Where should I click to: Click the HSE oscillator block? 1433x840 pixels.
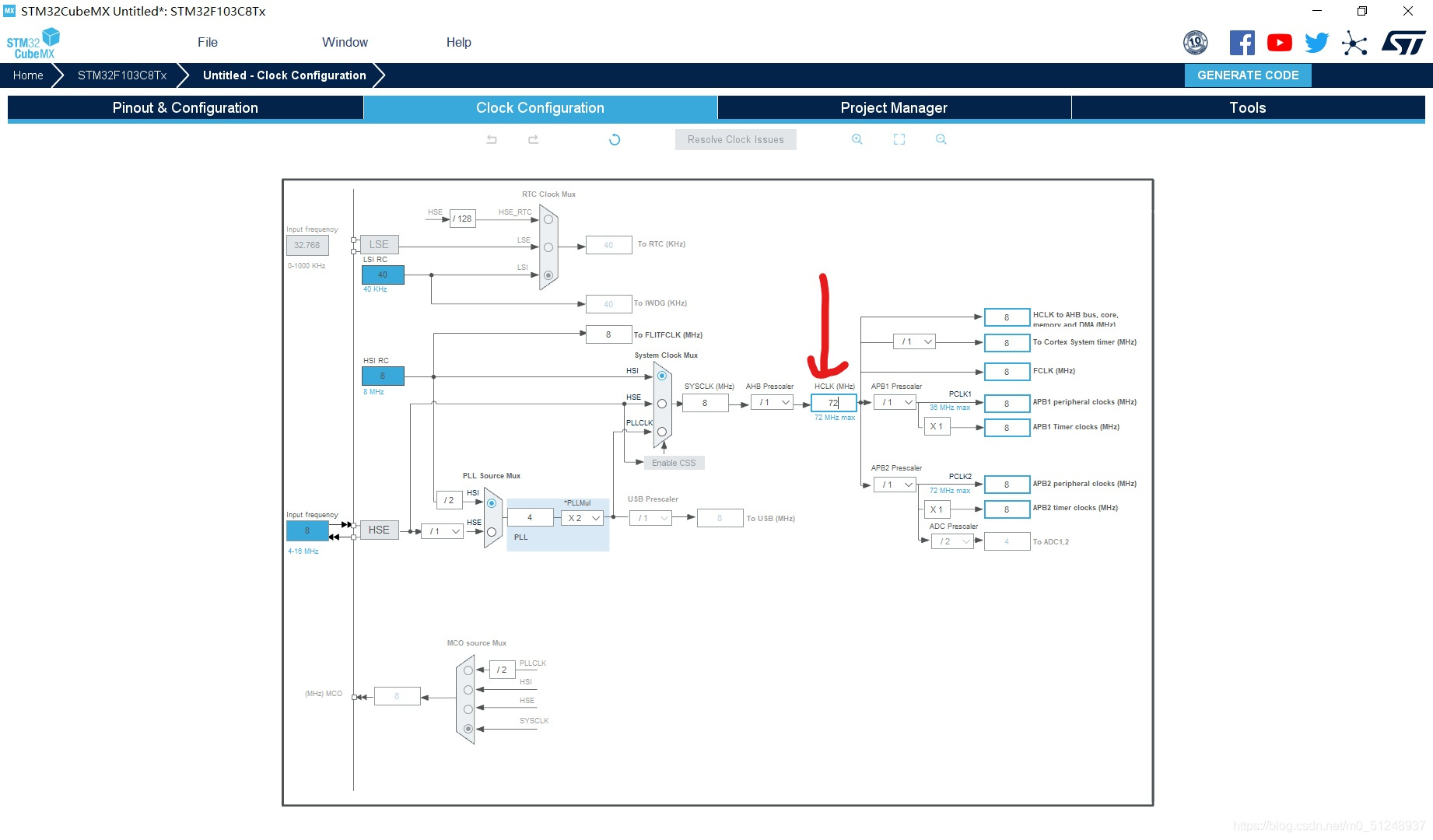point(379,530)
